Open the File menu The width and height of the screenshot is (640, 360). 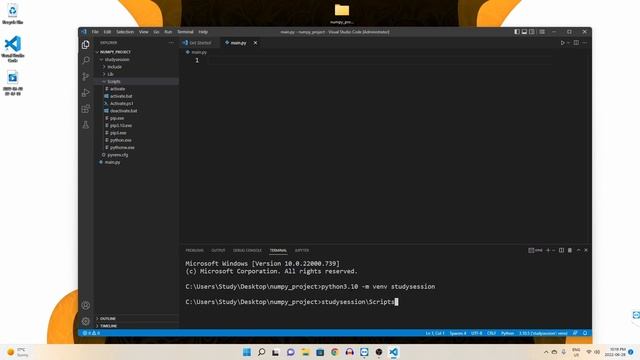[x=95, y=32]
